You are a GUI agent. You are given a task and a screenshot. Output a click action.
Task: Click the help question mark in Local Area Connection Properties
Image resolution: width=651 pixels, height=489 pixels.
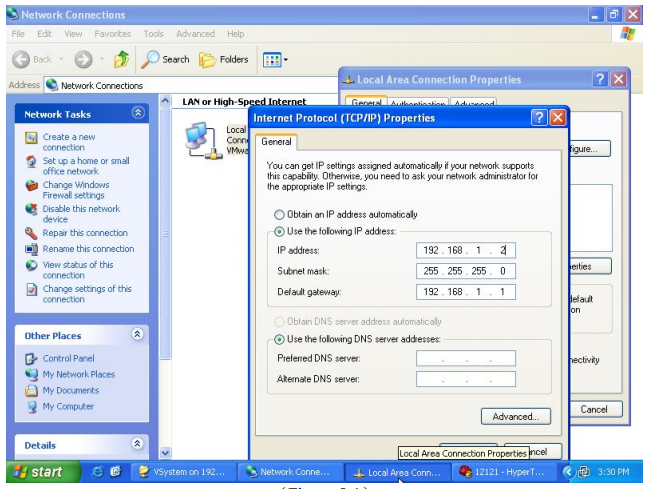pos(600,79)
